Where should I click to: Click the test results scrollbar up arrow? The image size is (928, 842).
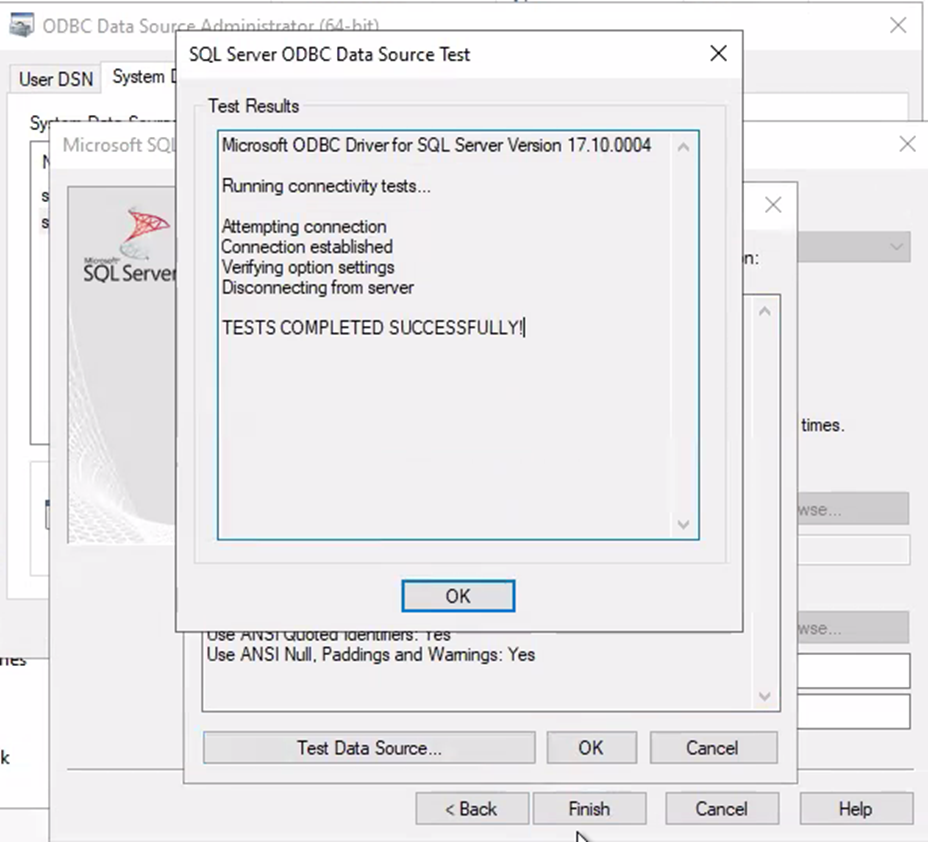pos(683,148)
